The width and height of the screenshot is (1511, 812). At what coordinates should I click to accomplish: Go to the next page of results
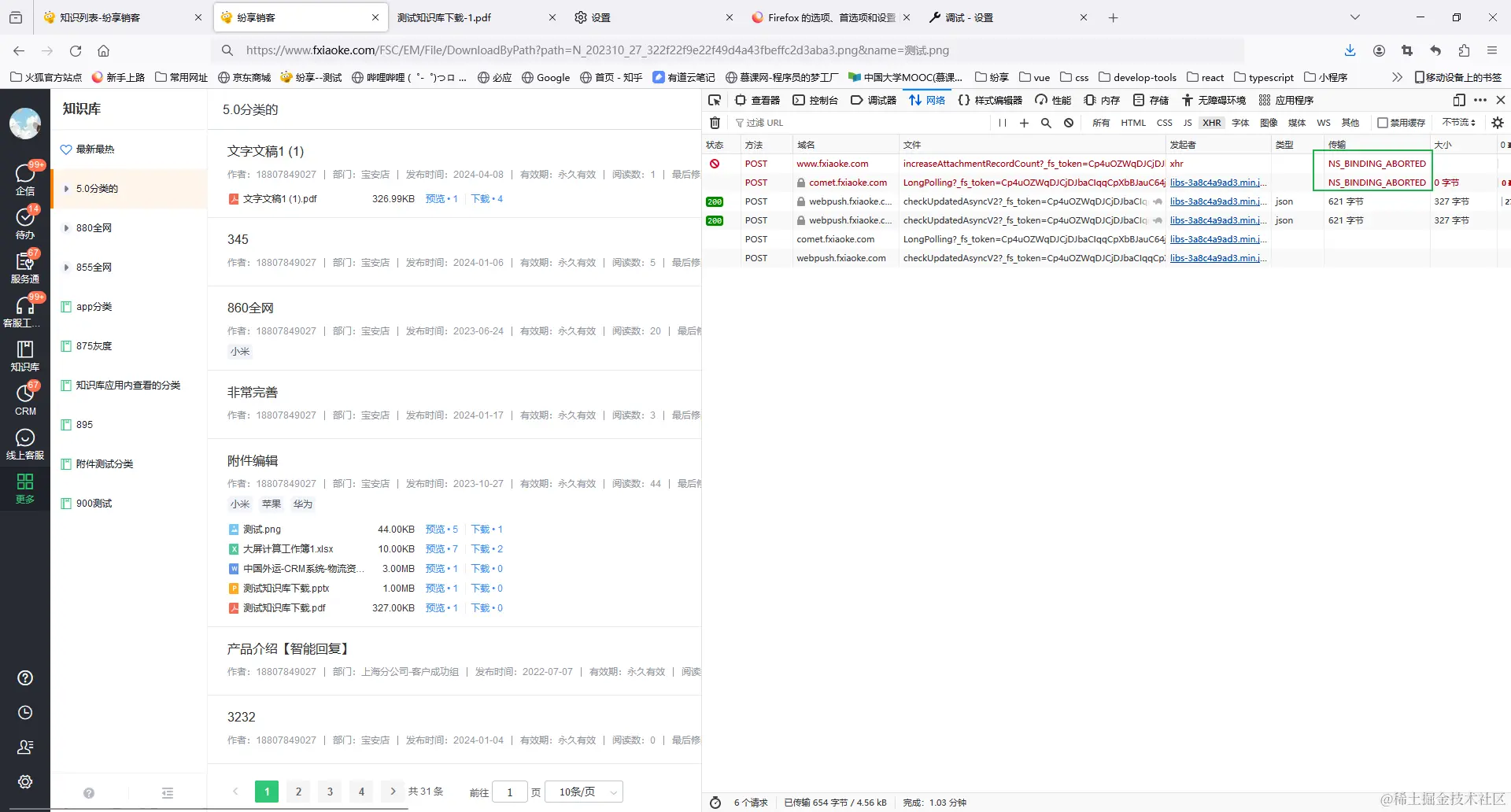pyautogui.click(x=393, y=792)
